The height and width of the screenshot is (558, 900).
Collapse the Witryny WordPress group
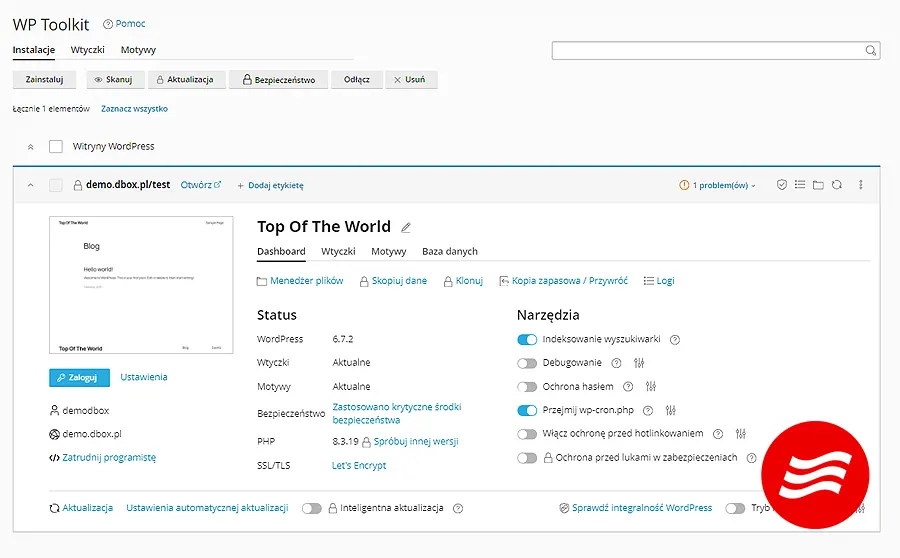coord(30,147)
